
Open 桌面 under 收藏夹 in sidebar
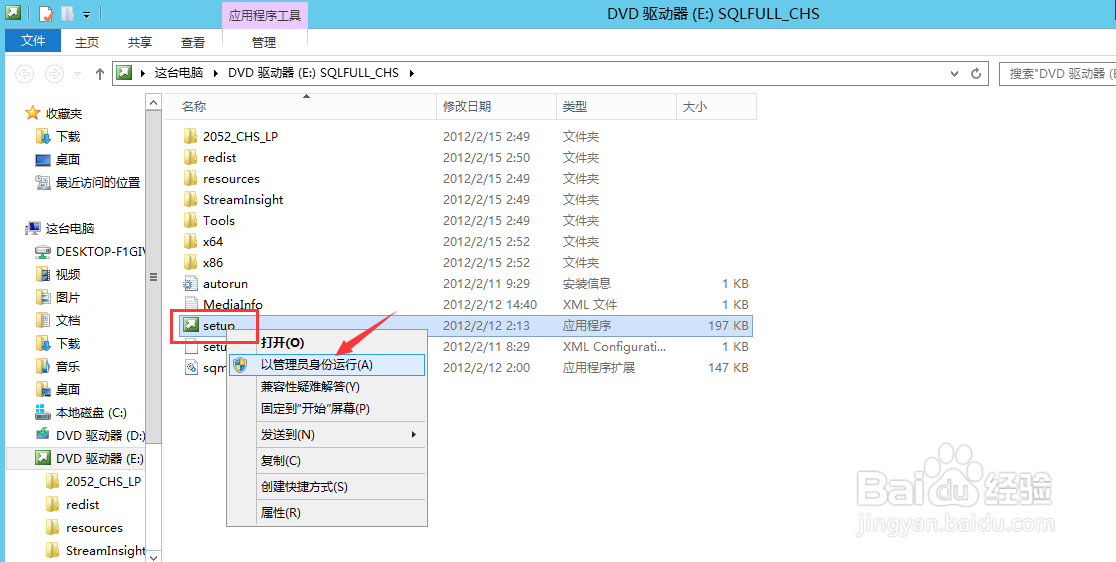point(68,160)
